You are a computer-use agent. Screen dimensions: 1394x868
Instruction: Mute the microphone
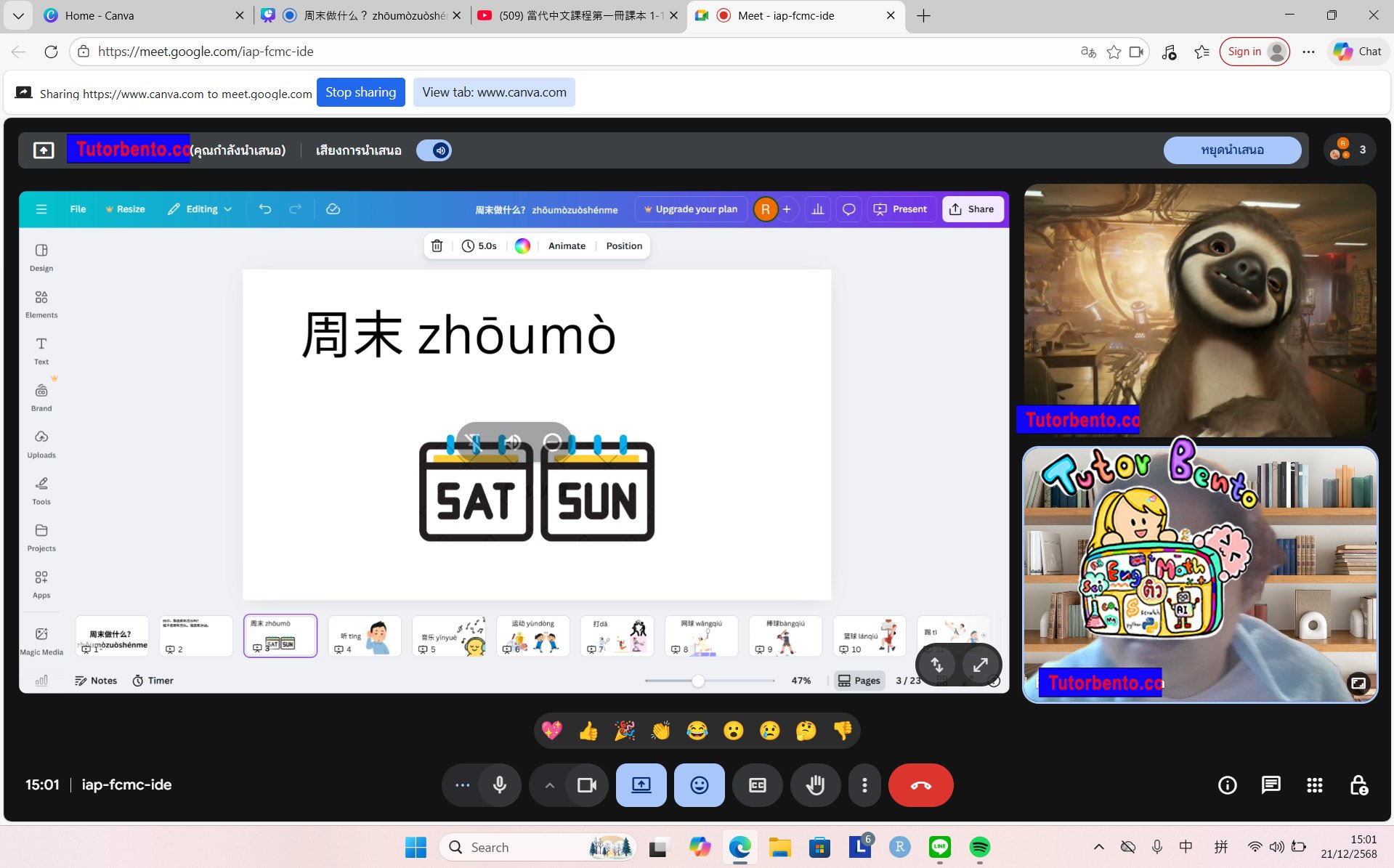tap(499, 785)
